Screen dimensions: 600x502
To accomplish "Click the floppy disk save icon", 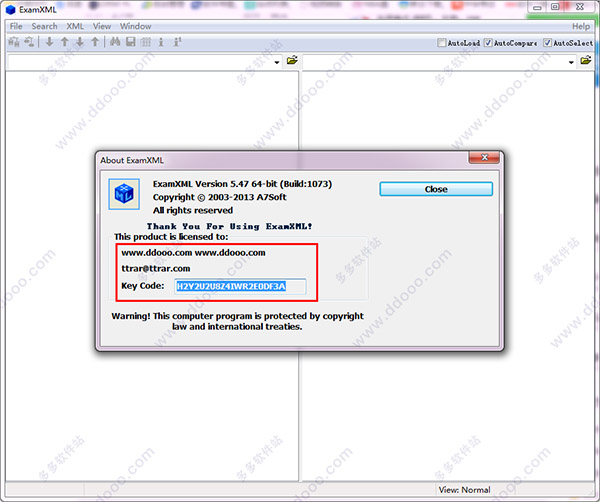I will pos(130,42).
